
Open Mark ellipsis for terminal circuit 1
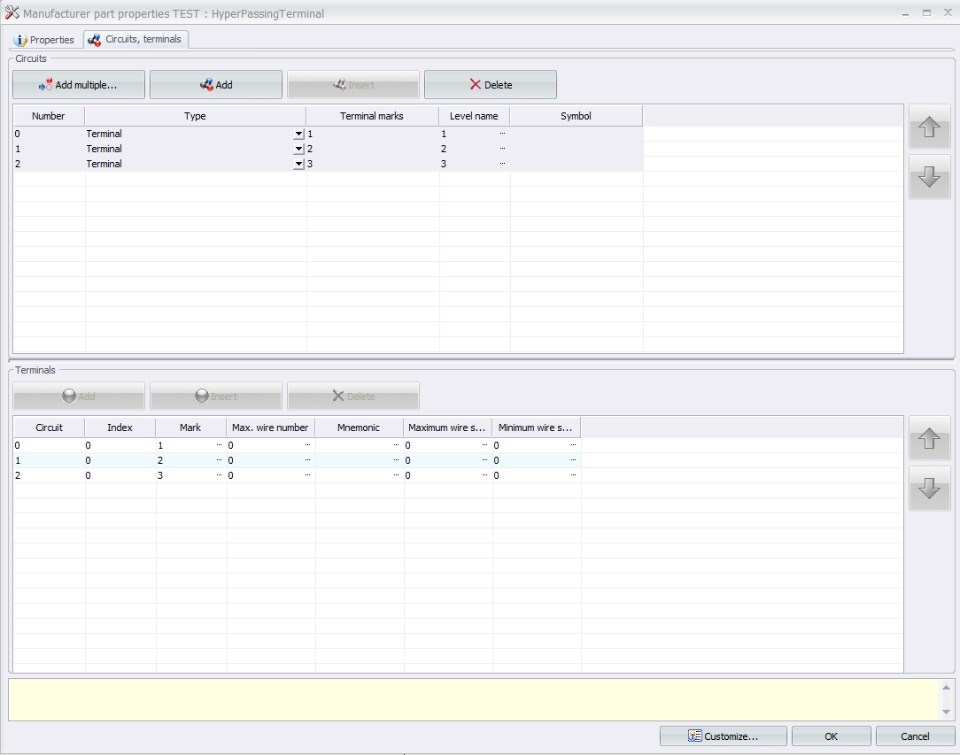pos(219,460)
